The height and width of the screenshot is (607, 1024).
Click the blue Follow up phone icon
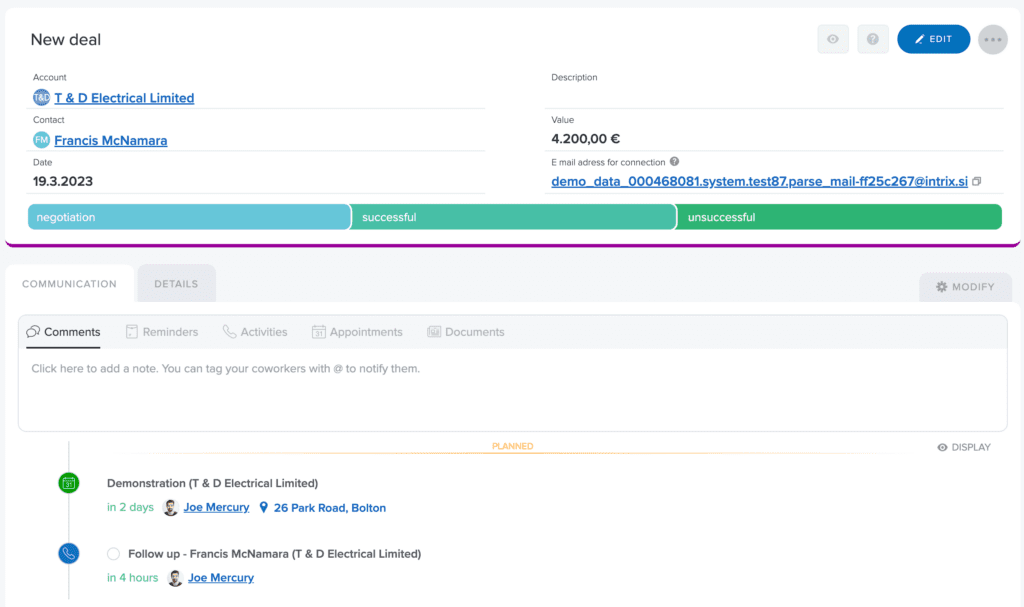(68, 552)
